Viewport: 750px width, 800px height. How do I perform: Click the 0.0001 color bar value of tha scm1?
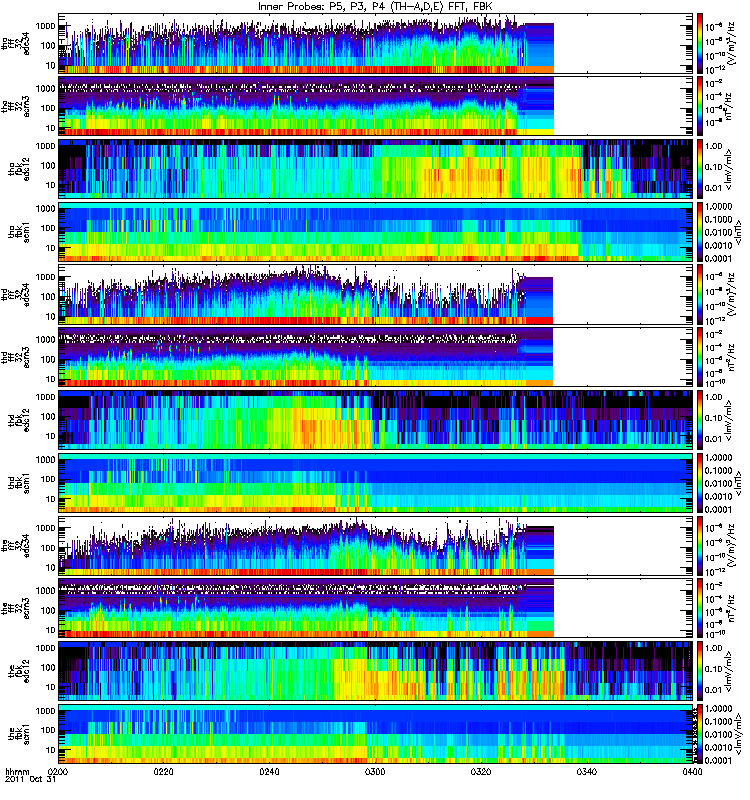[719, 258]
